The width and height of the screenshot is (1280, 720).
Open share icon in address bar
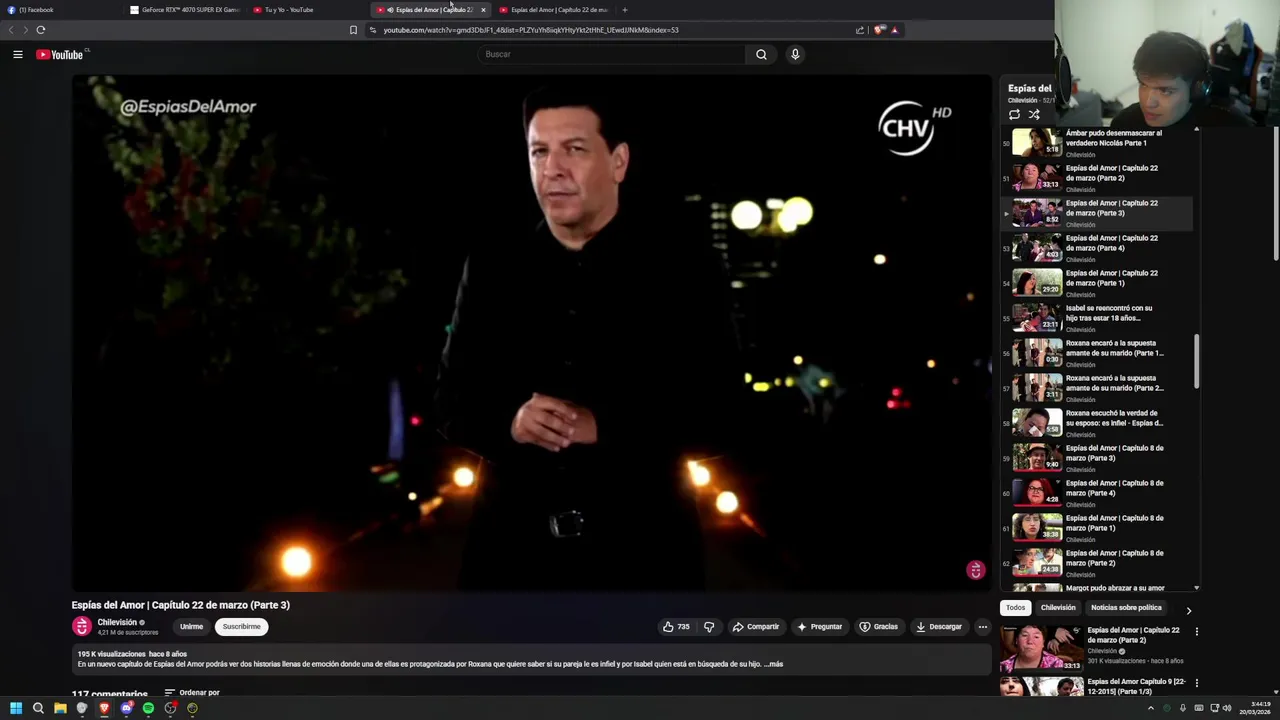[860, 30]
